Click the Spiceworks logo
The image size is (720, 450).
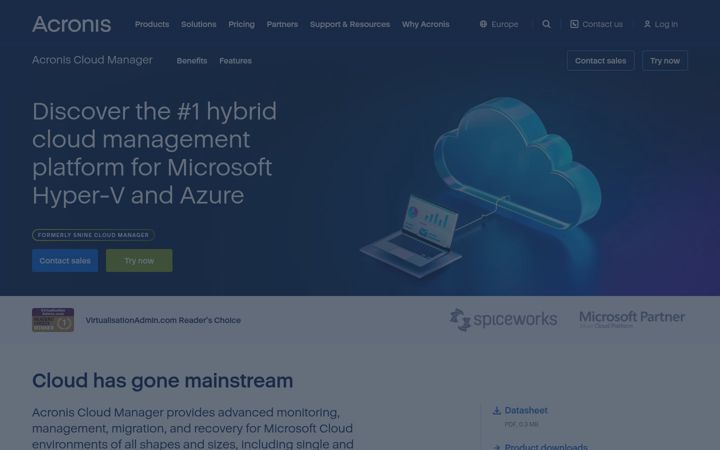click(x=503, y=320)
